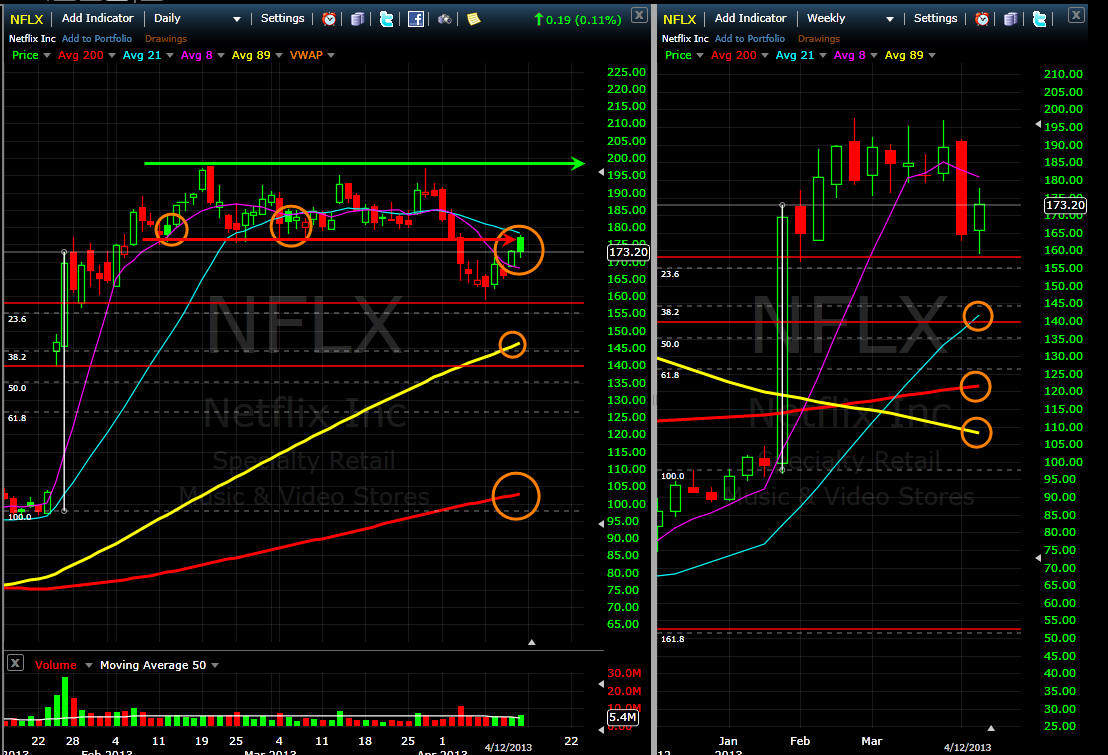
Task: Click the 5.4M volume label
Action: coord(623,718)
